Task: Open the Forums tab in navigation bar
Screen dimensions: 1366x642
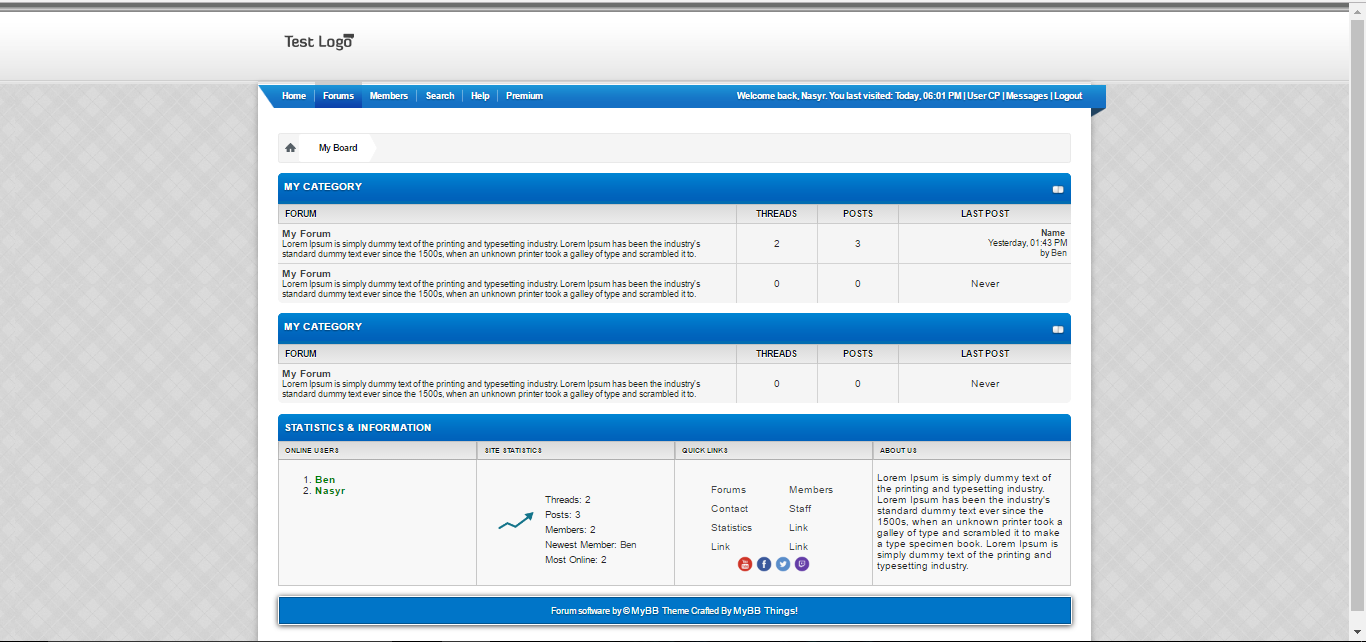Action: click(338, 96)
